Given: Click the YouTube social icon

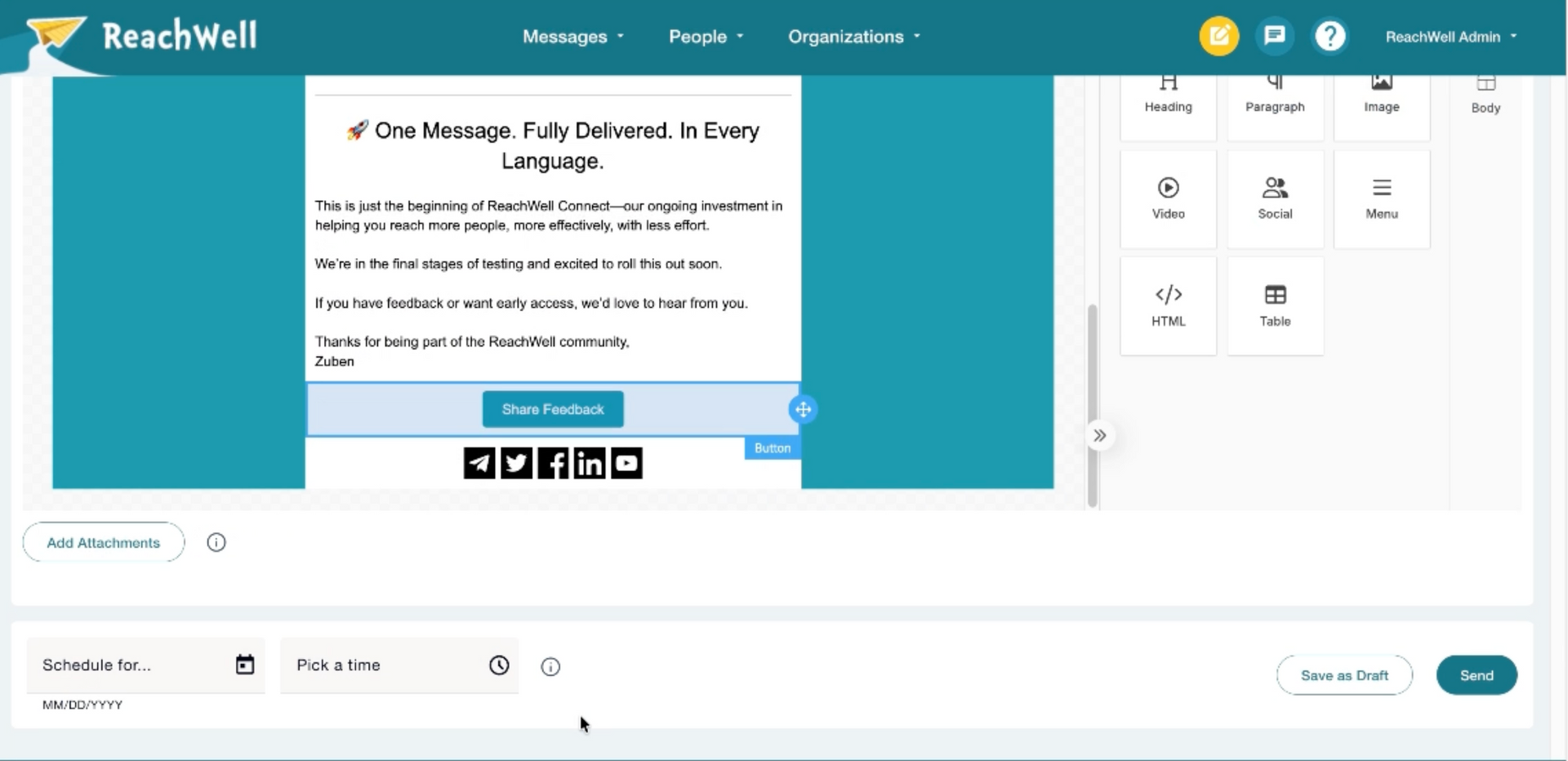Looking at the screenshot, I should pos(626,463).
